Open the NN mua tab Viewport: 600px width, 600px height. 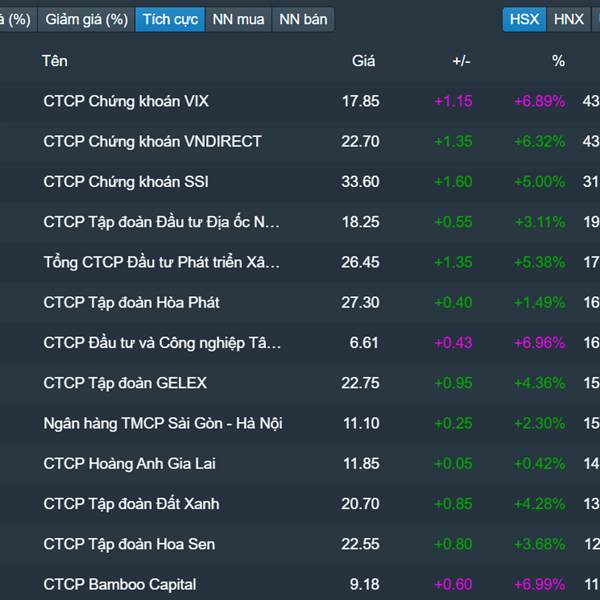[x=238, y=19]
